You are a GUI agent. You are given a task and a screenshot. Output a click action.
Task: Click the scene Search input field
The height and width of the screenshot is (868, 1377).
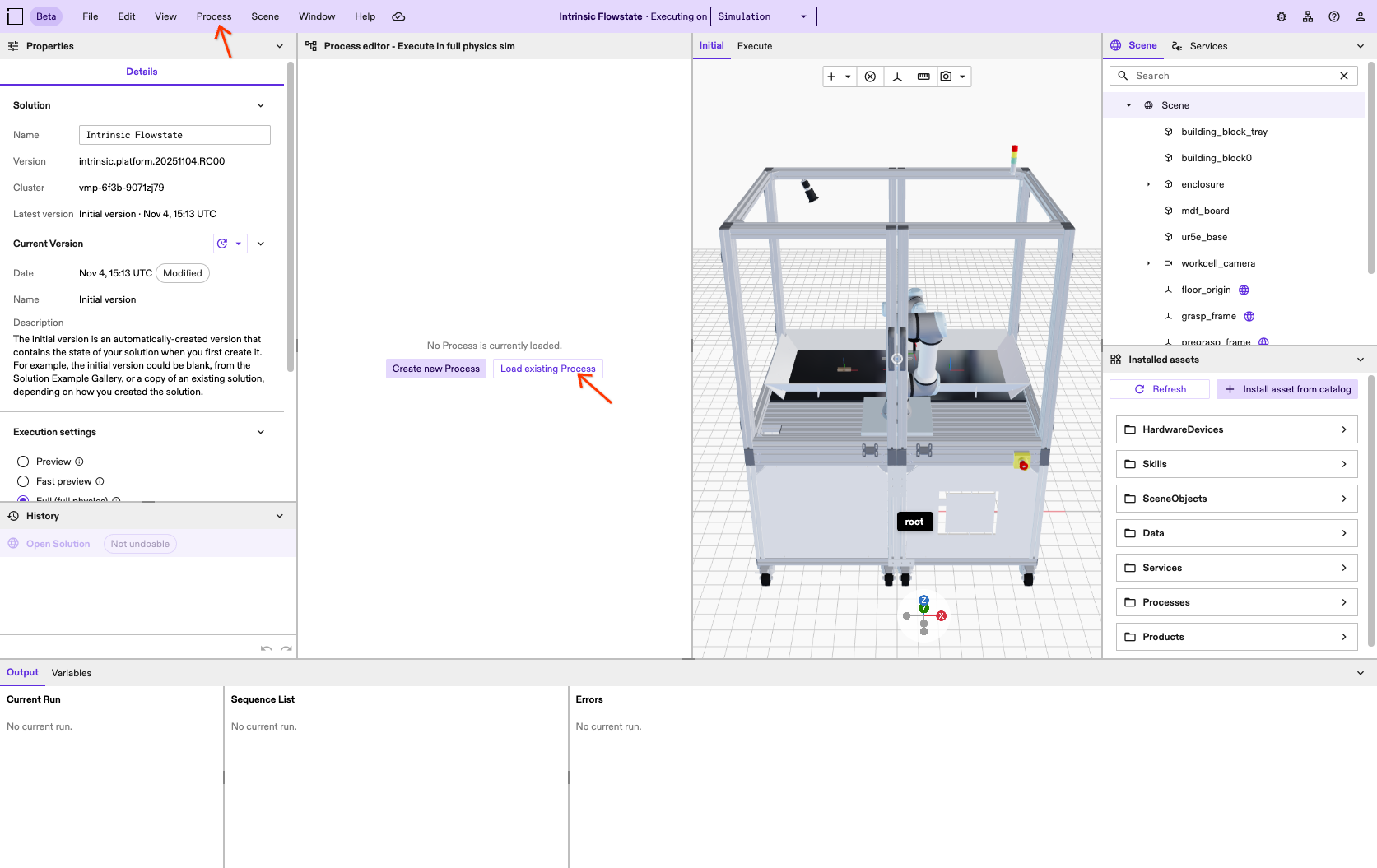pyautogui.click(x=1202, y=75)
